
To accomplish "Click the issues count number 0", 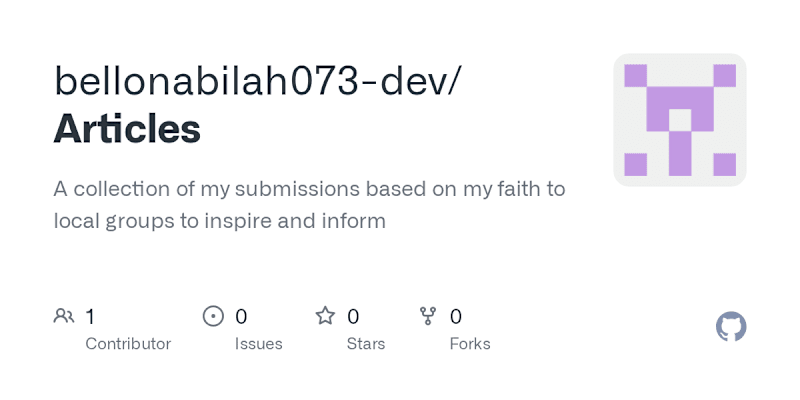I will tap(241, 317).
